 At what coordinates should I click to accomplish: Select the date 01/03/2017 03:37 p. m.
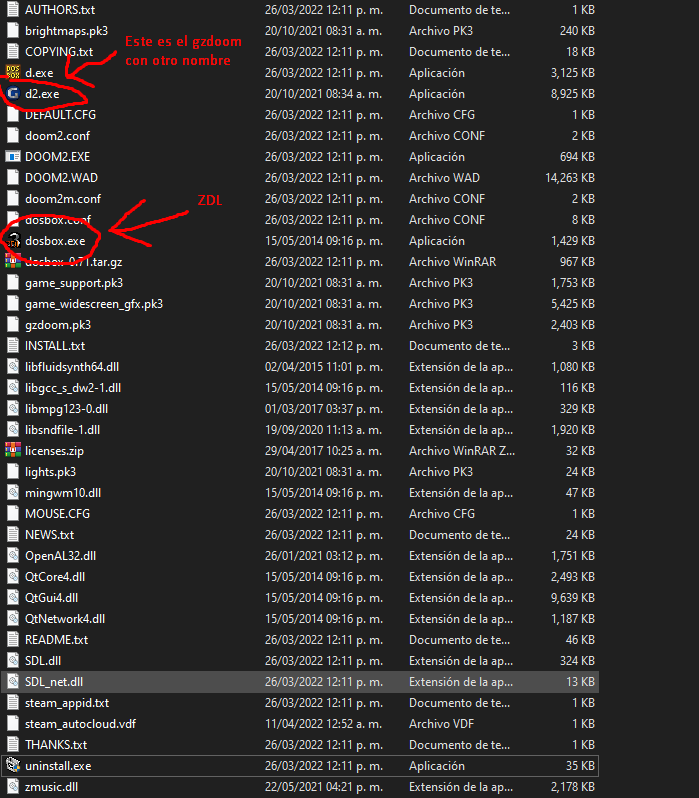pyautogui.click(x=324, y=409)
